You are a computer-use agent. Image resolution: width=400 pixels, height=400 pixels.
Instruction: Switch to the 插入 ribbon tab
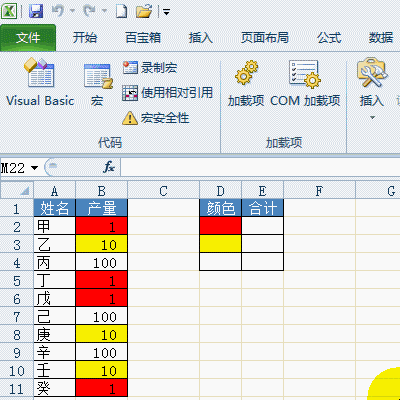[x=201, y=38]
